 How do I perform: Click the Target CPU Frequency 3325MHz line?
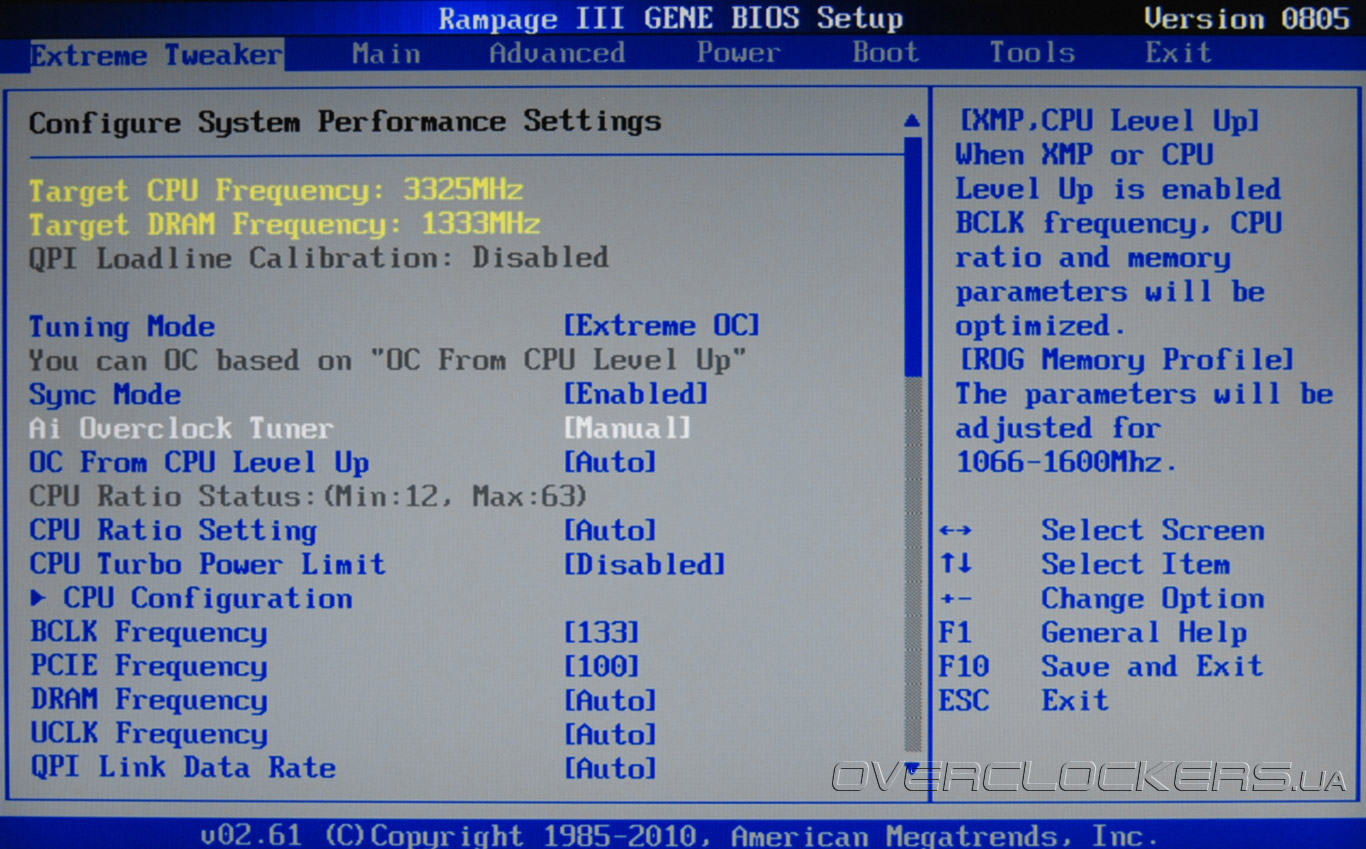pyautogui.click(x=276, y=190)
